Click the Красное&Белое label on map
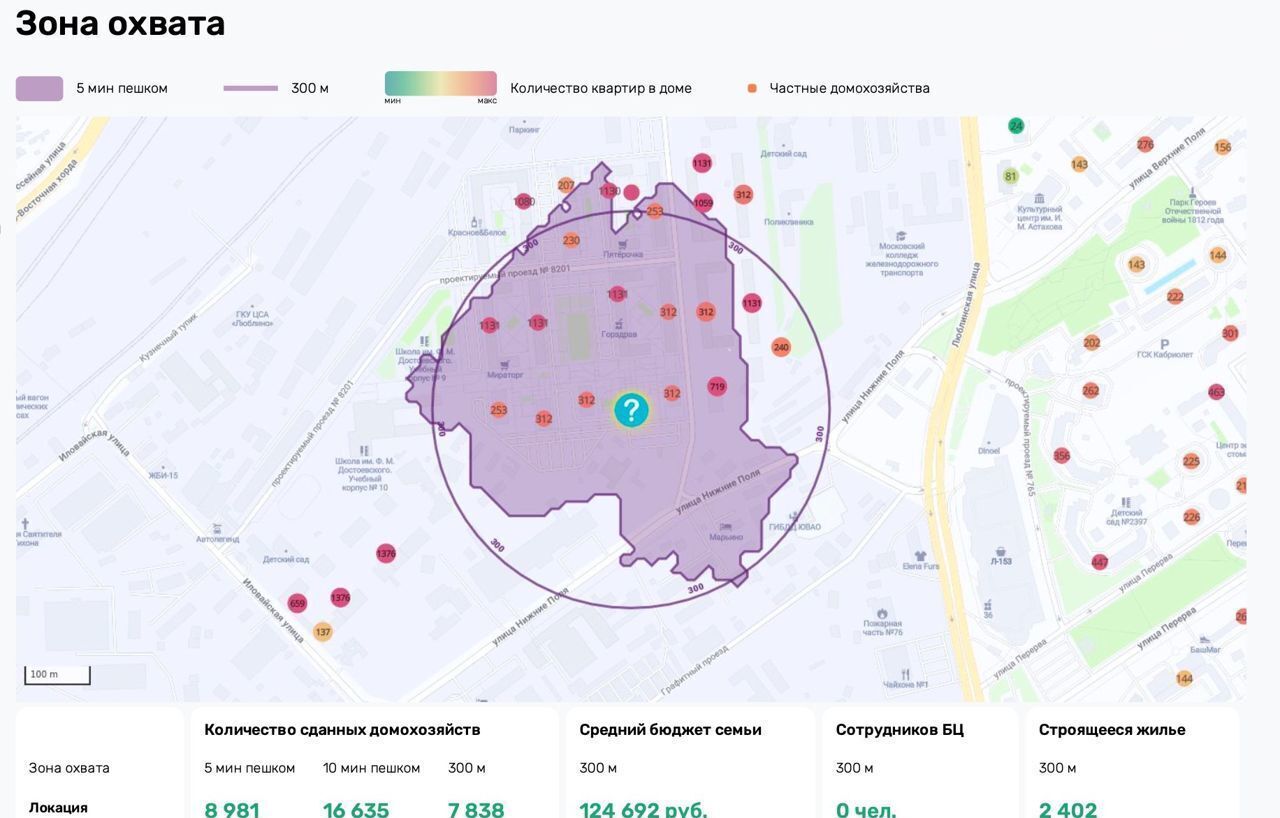This screenshot has height=818, width=1280. (x=477, y=233)
